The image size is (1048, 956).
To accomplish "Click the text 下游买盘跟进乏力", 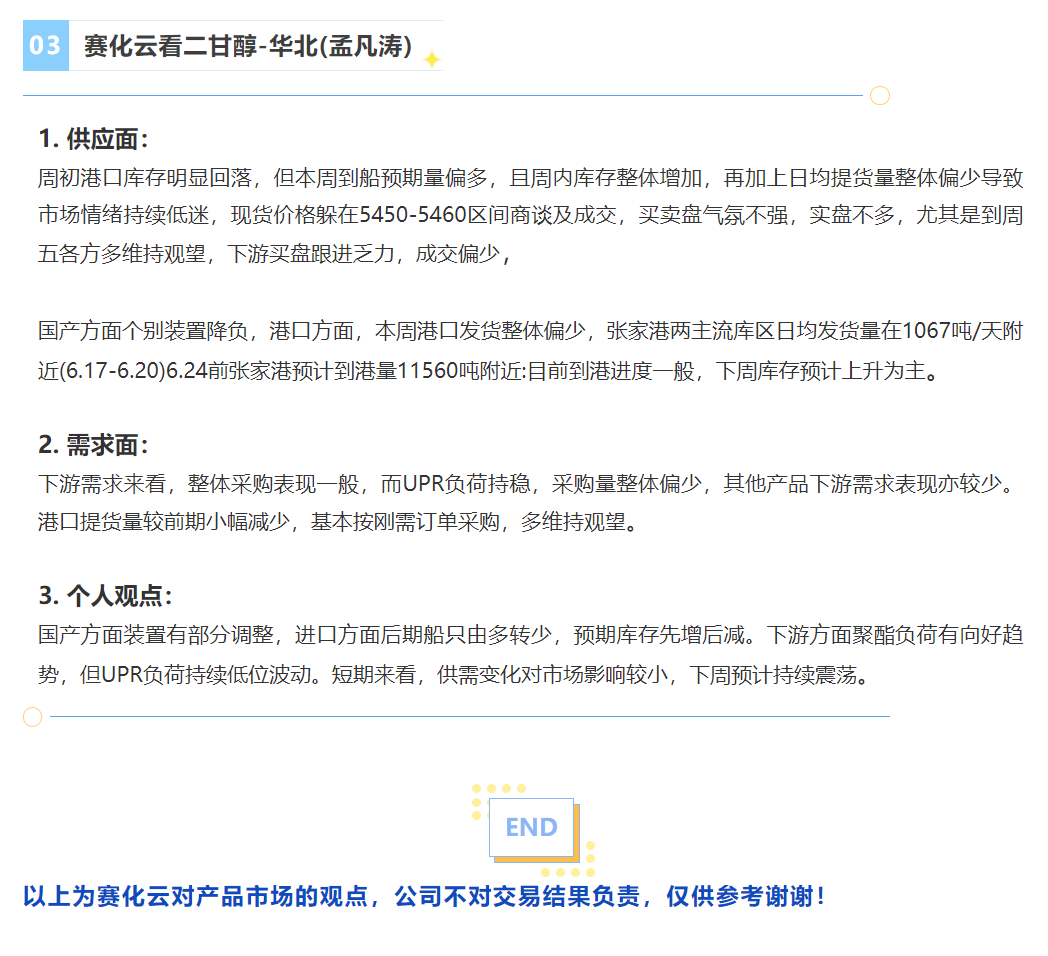I will coord(310,254).
